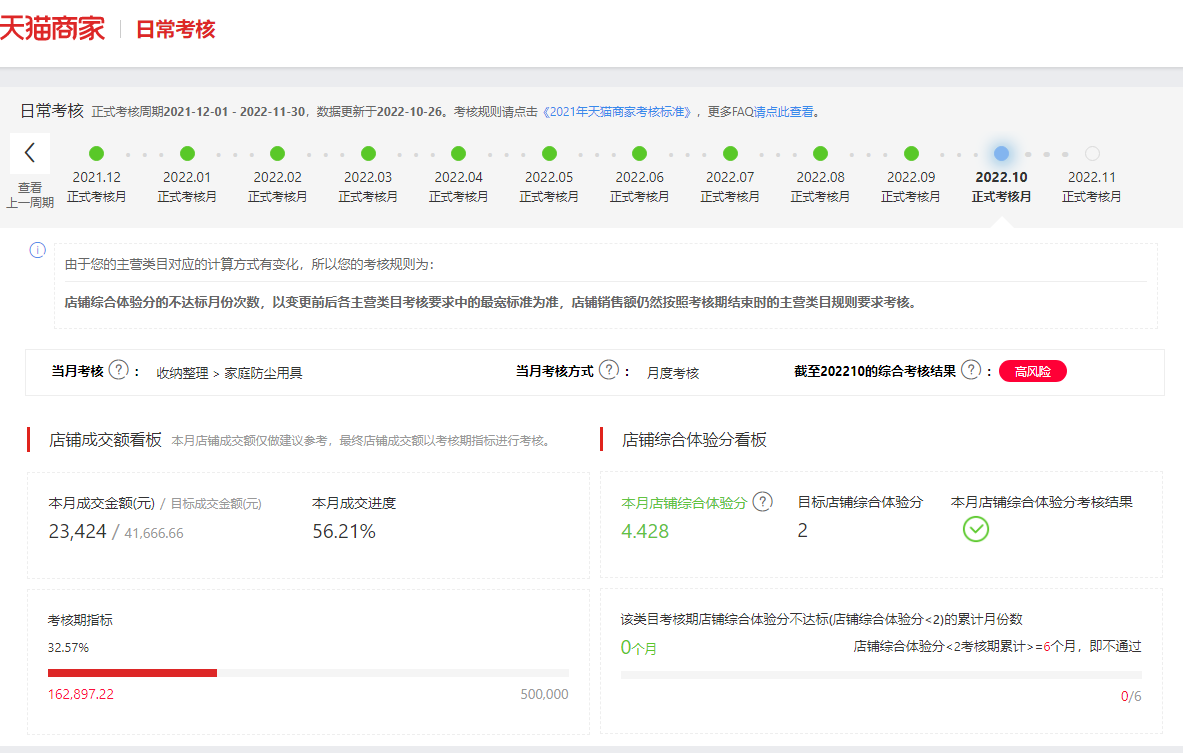Click the 4.428 experience score value
The image size is (1183, 753).
(645, 531)
